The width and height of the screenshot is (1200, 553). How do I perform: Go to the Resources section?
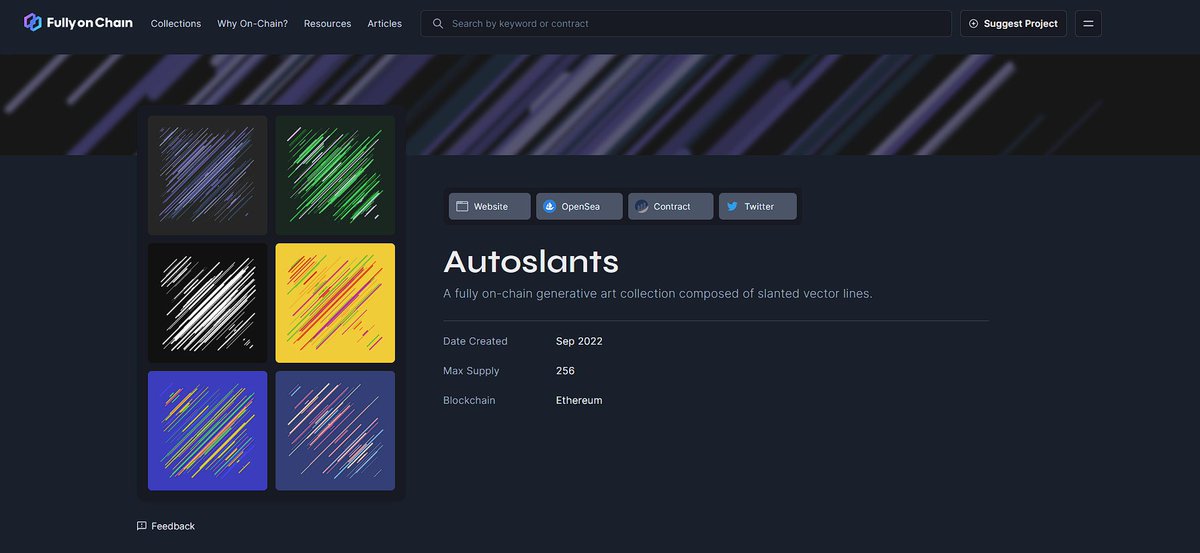click(x=327, y=23)
